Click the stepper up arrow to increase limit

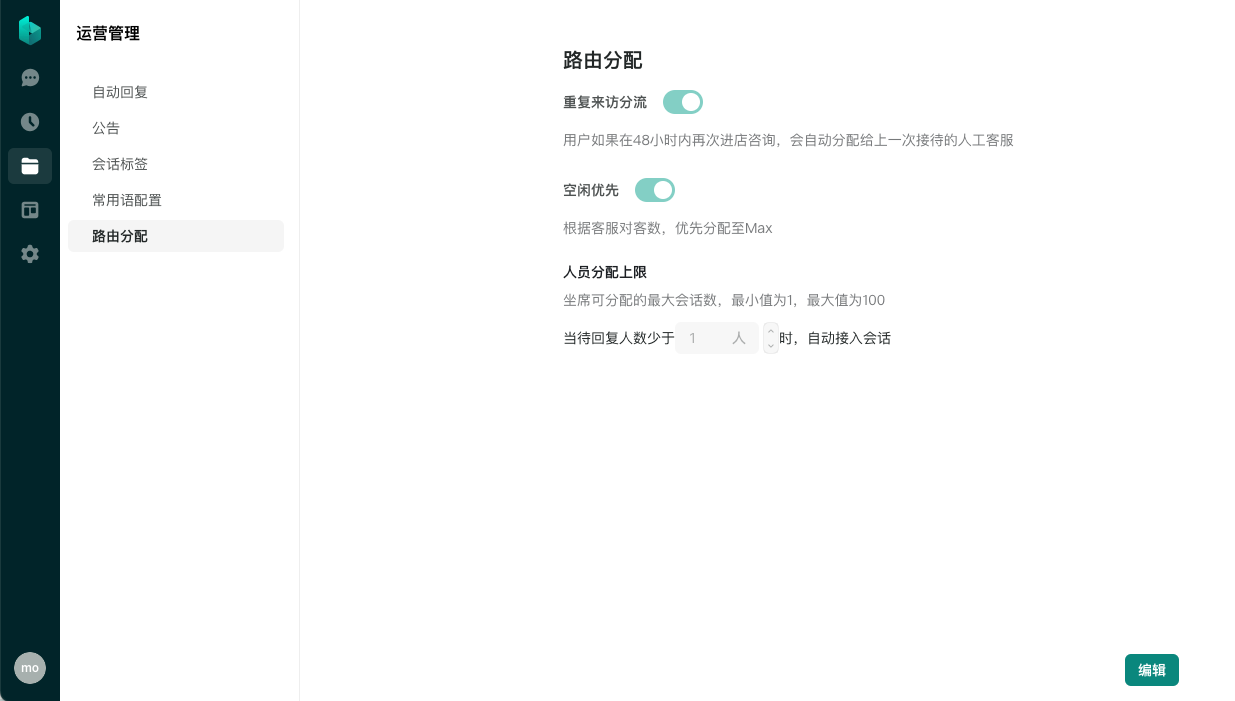click(771, 331)
